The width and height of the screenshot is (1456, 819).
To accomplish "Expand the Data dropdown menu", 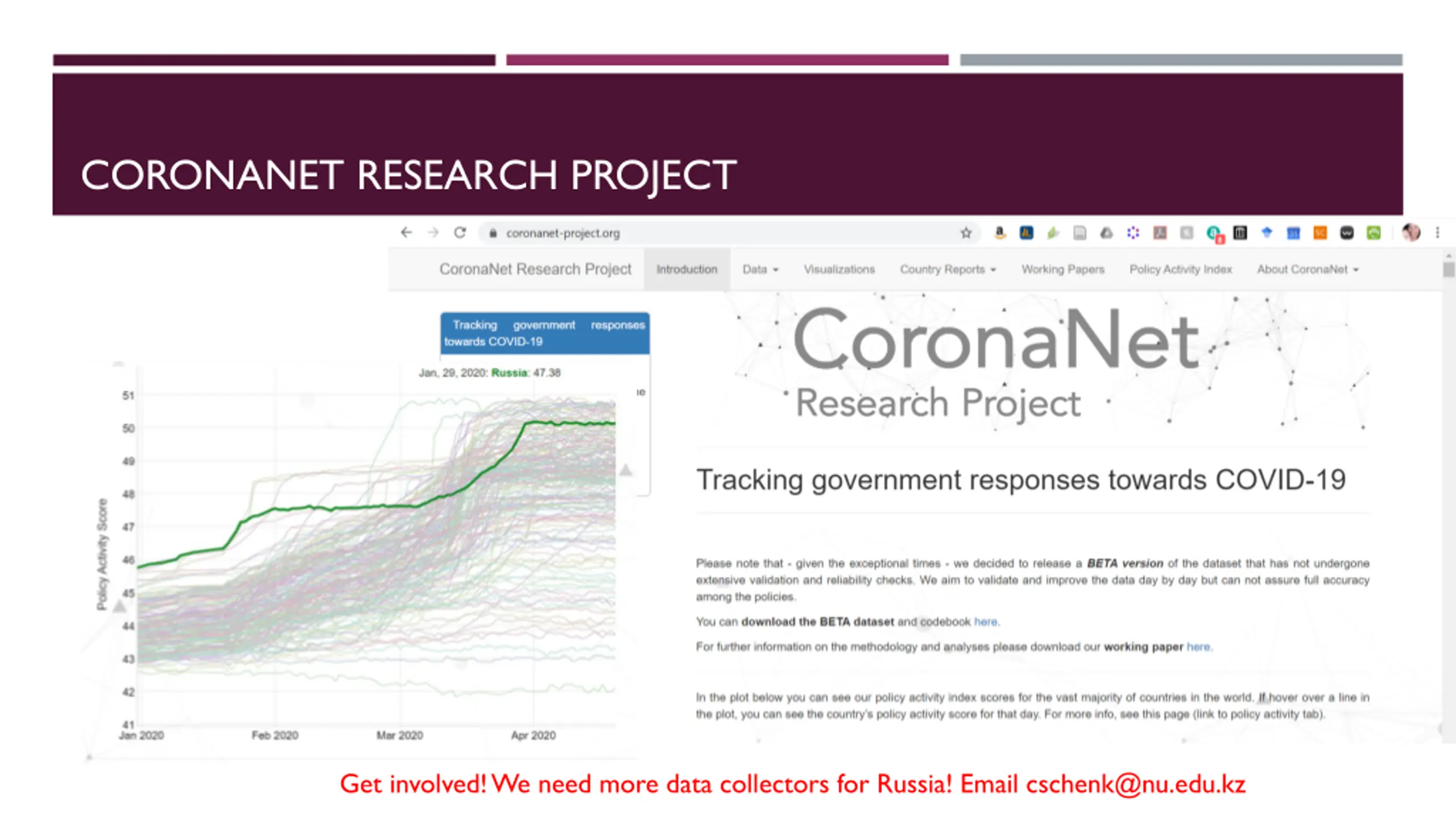I will click(x=760, y=270).
